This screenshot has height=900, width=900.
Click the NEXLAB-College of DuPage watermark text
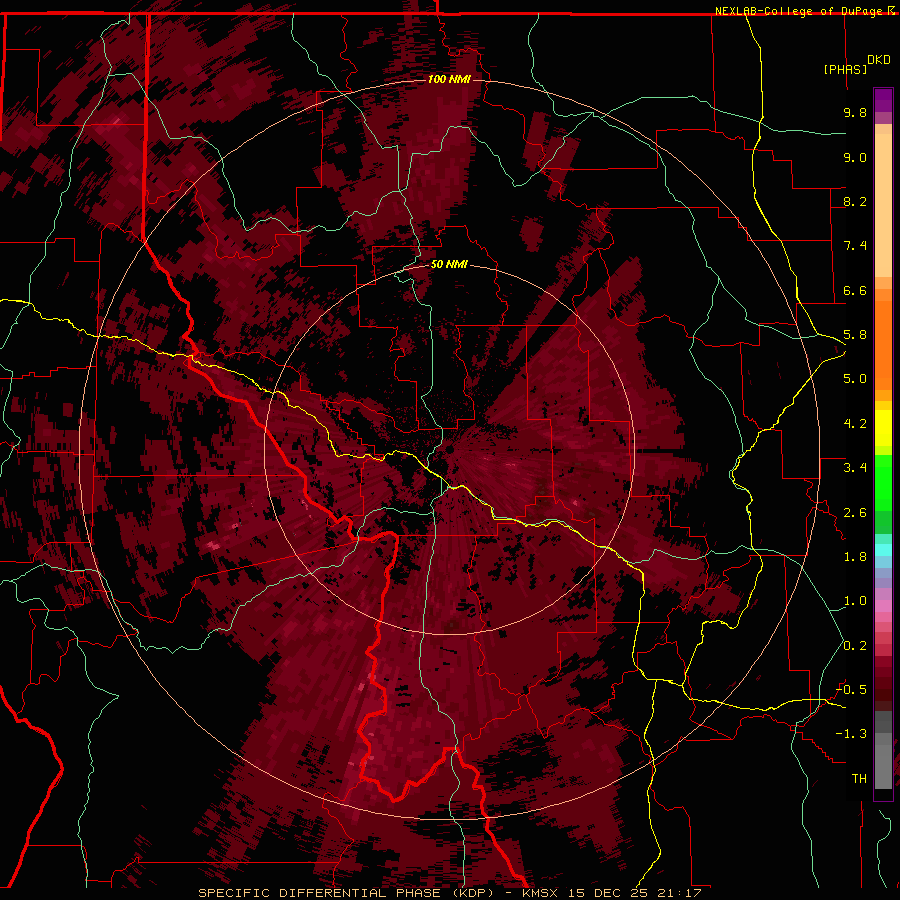(799, 11)
